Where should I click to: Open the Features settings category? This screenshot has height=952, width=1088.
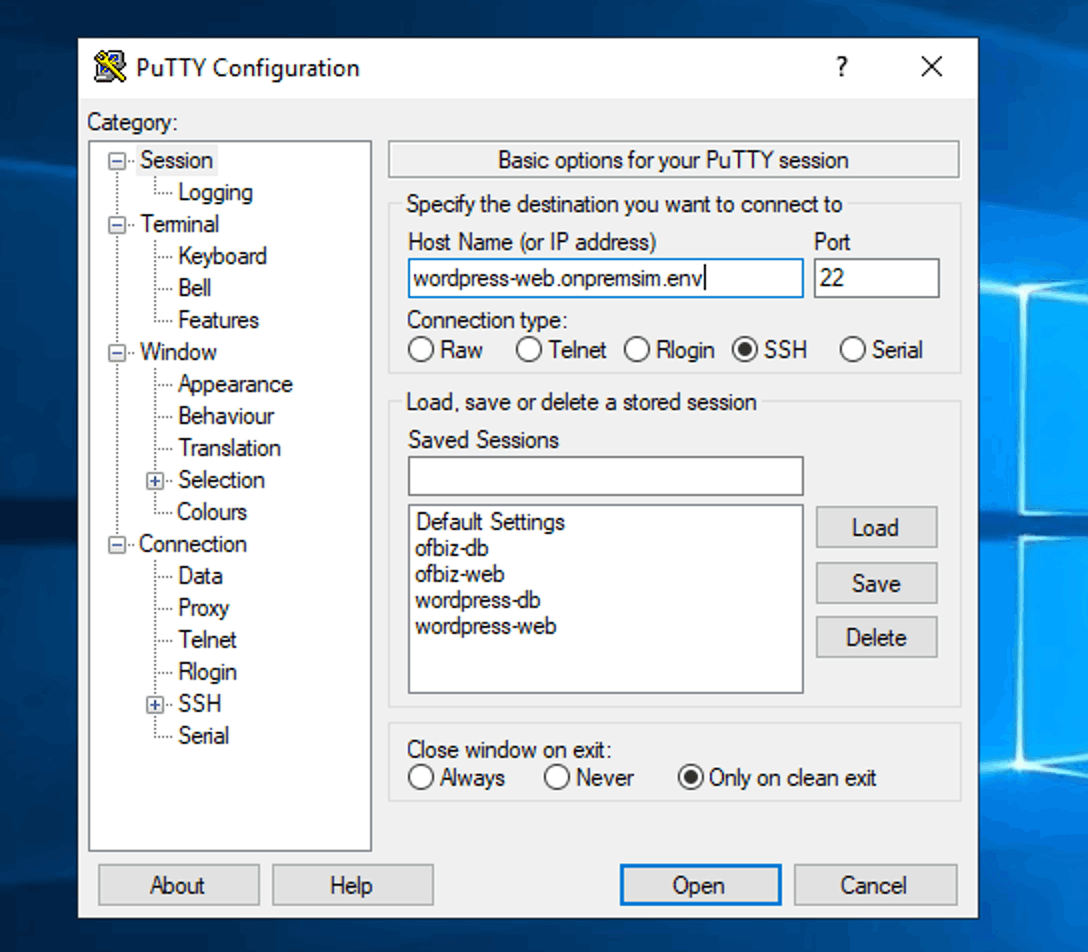click(x=218, y=320)
